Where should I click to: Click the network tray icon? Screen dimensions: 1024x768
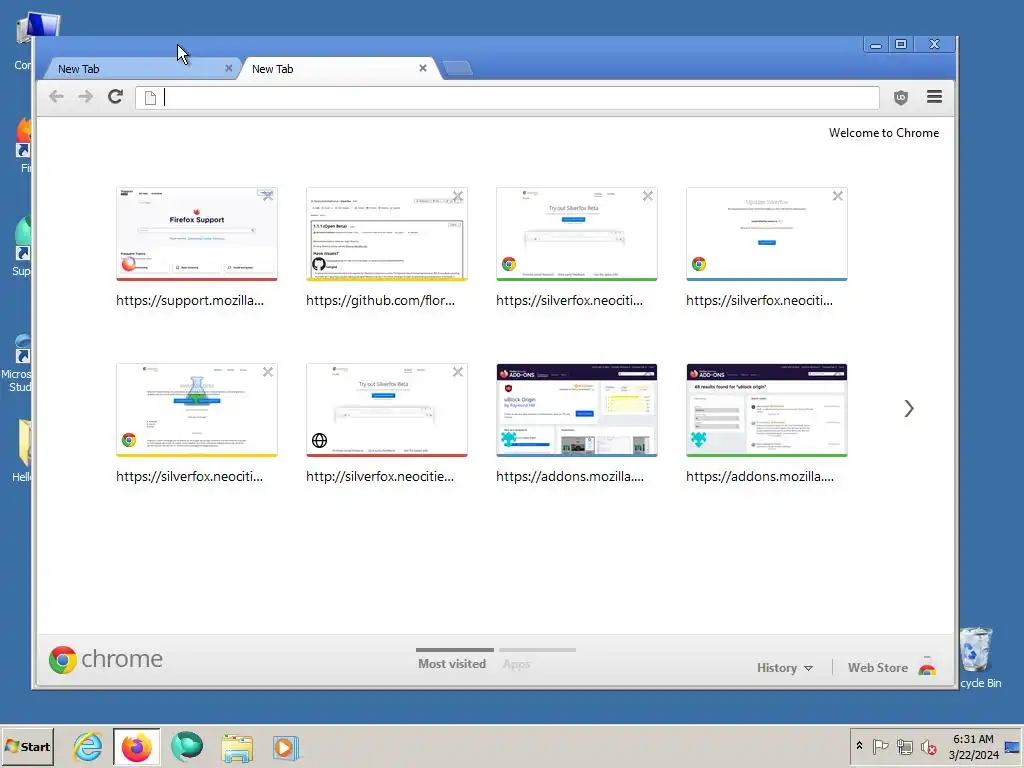904,746
